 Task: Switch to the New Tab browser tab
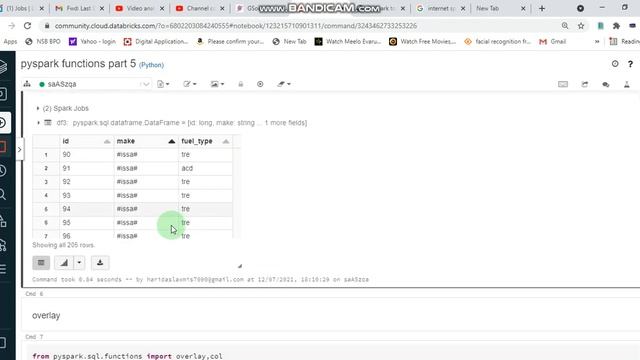point(500,8)
